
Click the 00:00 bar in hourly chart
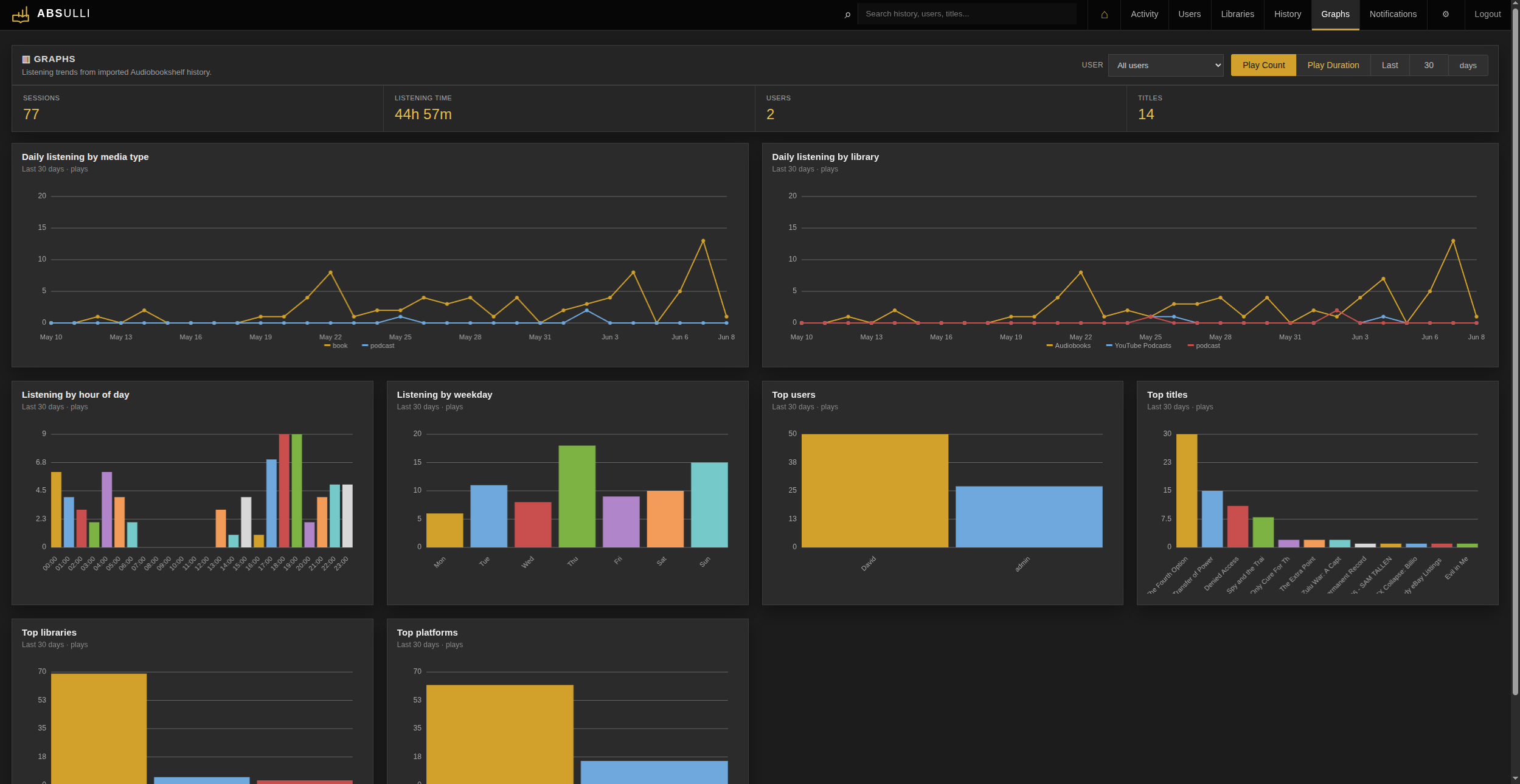click(56, 509)
